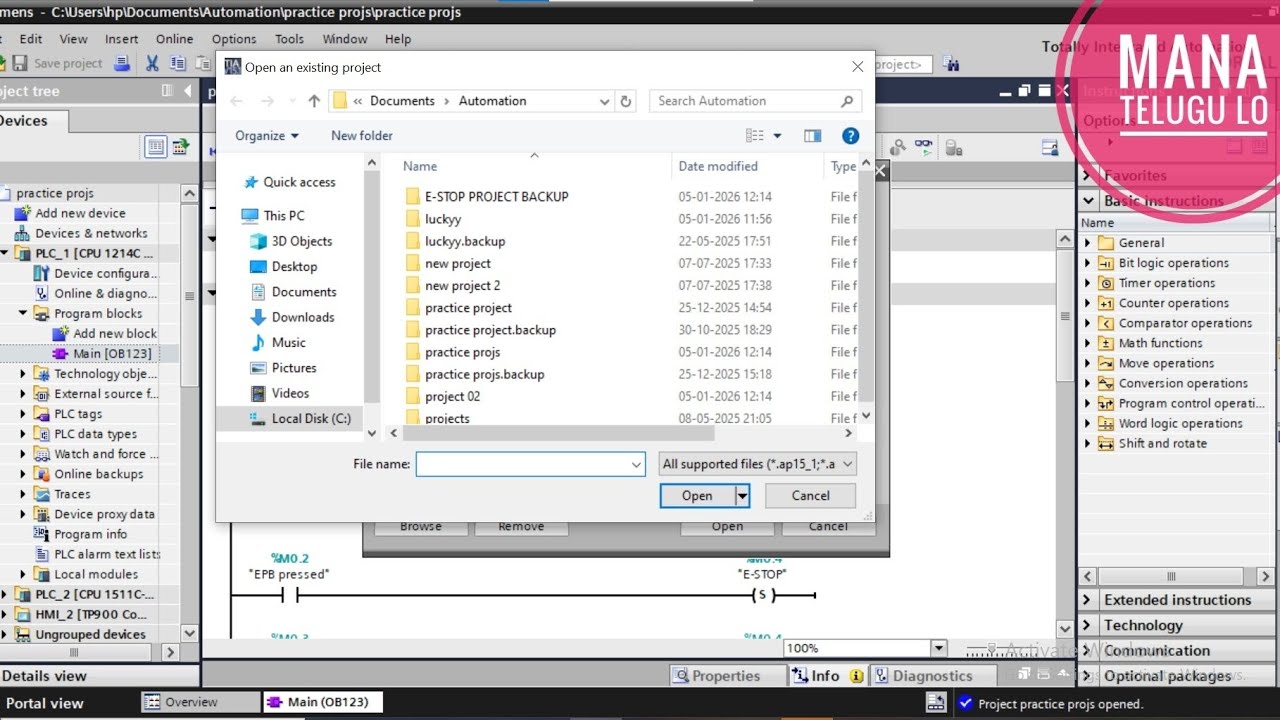Click the Name column header

[420, 166]
